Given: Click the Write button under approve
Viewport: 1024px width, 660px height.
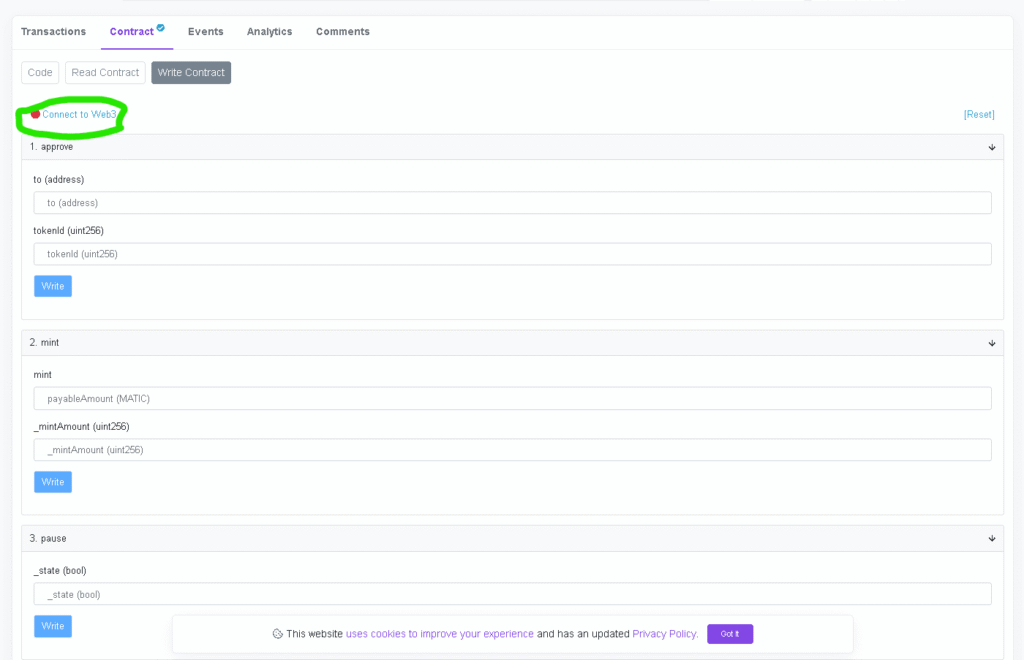Looking at the screenshot, I should pos(52,286).
